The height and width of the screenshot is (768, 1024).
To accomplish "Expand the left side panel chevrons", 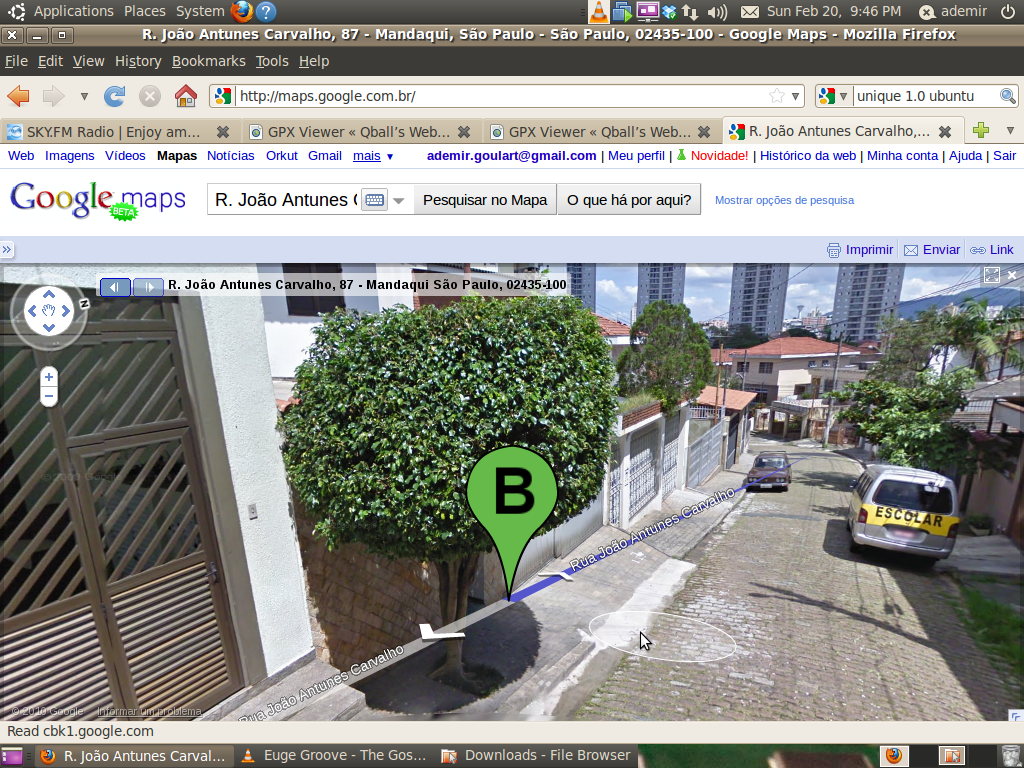I will pyautogui.click(x=7, y=250).
